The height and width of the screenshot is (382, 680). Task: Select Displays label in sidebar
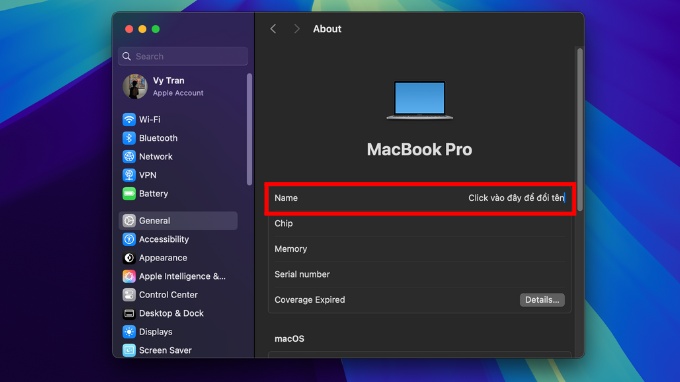[x=156, y=332]
